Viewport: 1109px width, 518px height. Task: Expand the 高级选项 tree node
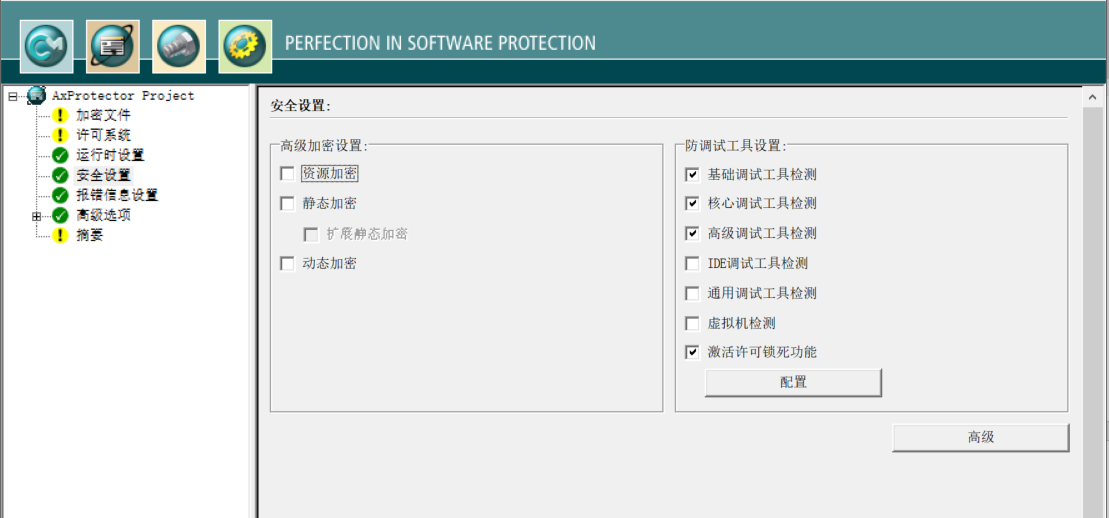coord(37,216)
